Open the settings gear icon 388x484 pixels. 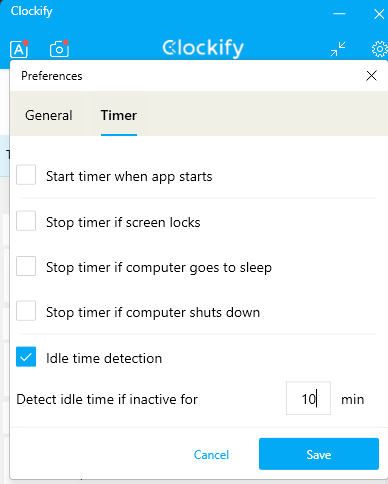(x=379, y=49)
